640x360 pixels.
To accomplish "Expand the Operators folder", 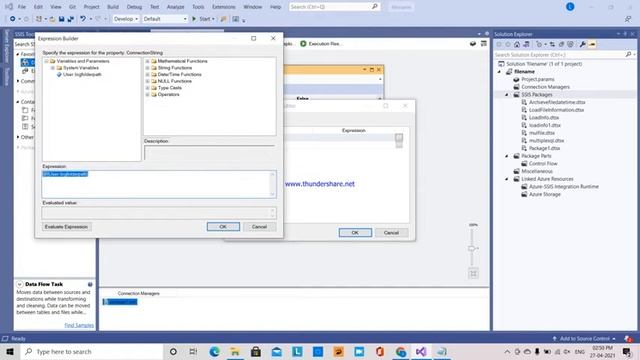I will click(x=147, y=94).
